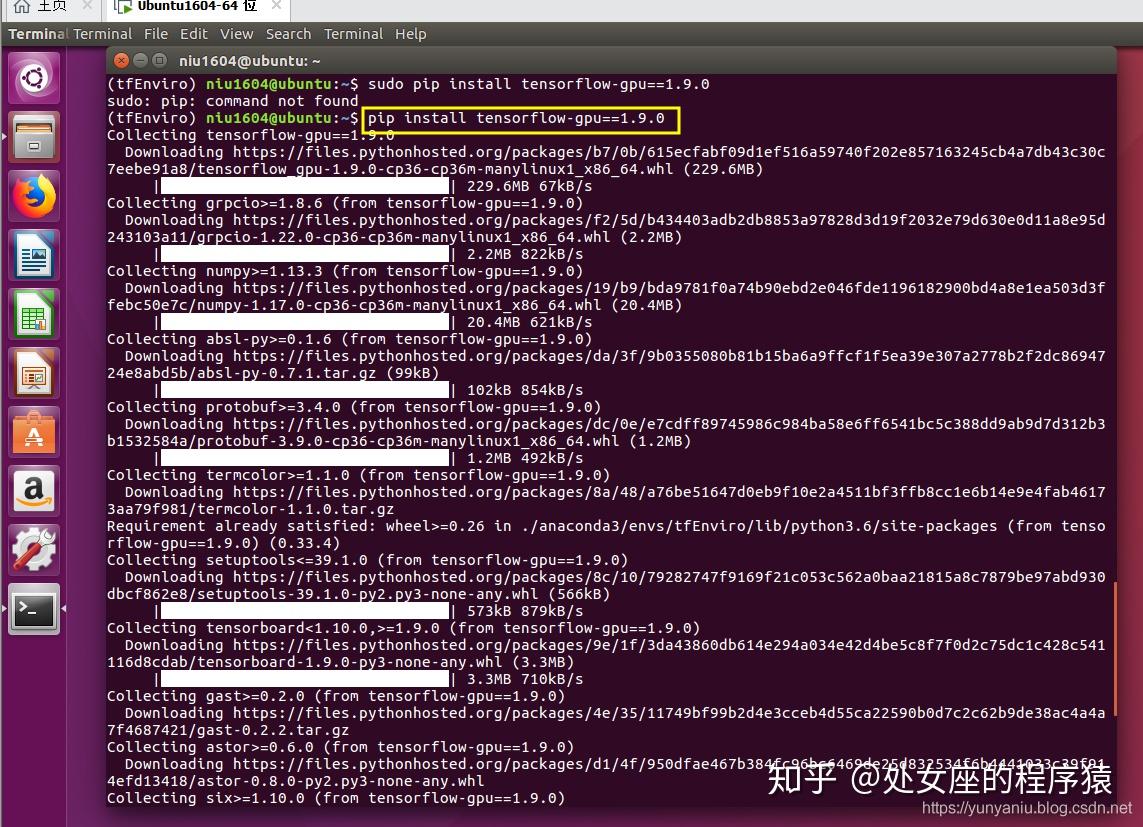The image size is (1143, 827).
Task: Open the Help menu
Action: point(410,34)
